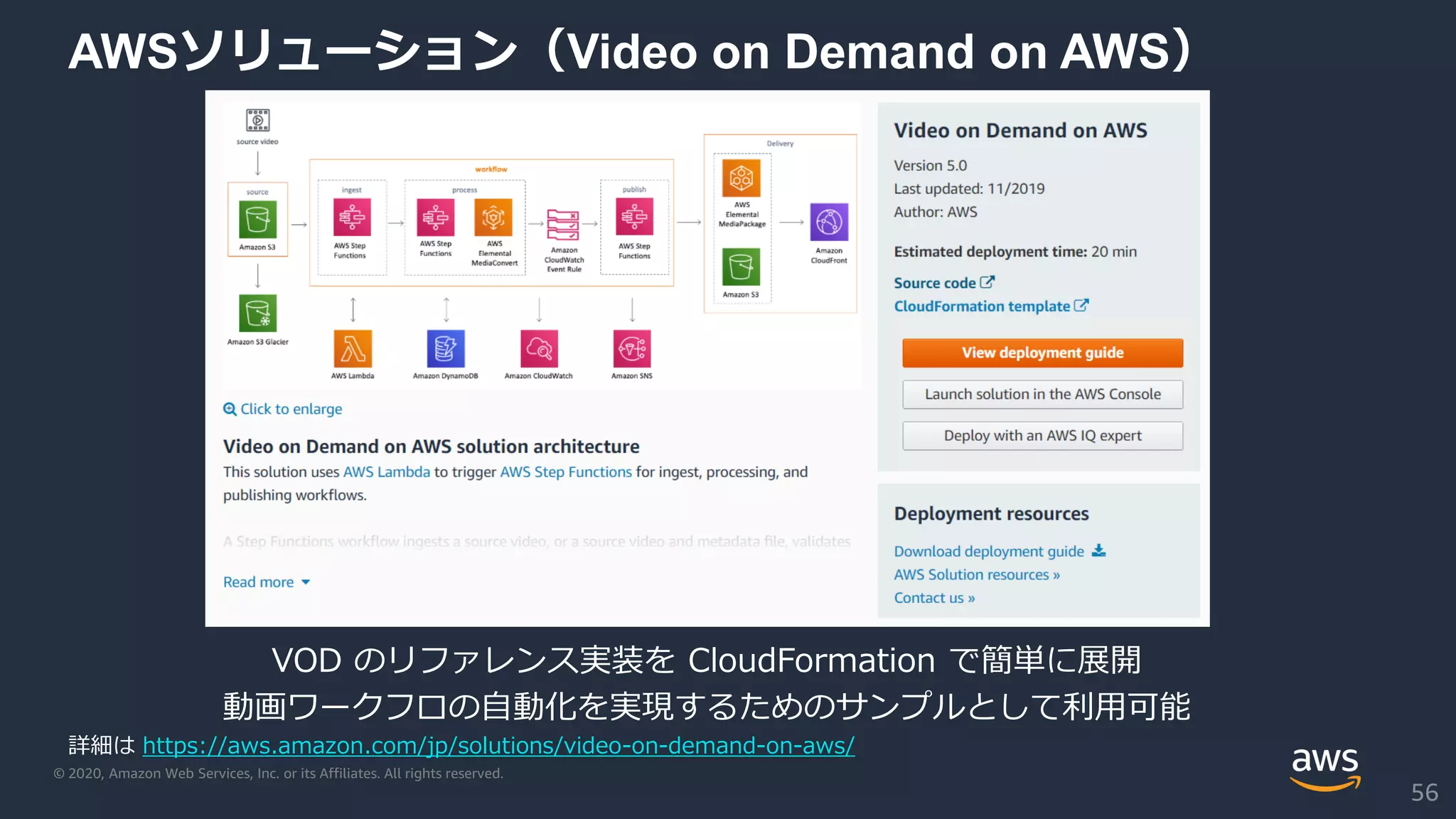
Task: Expand the Read more section
Action: [267, 582]
